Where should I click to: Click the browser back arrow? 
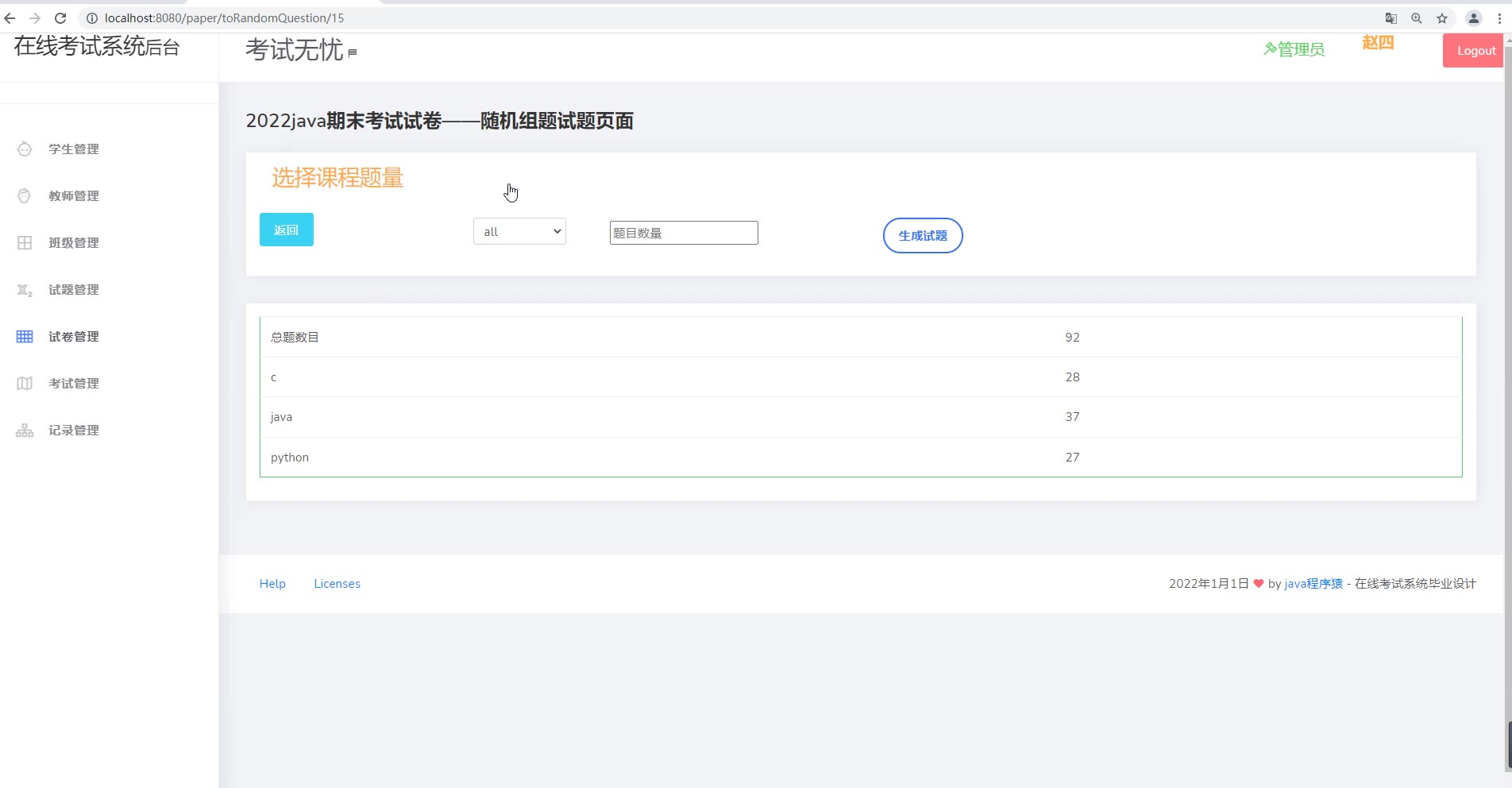10,17
